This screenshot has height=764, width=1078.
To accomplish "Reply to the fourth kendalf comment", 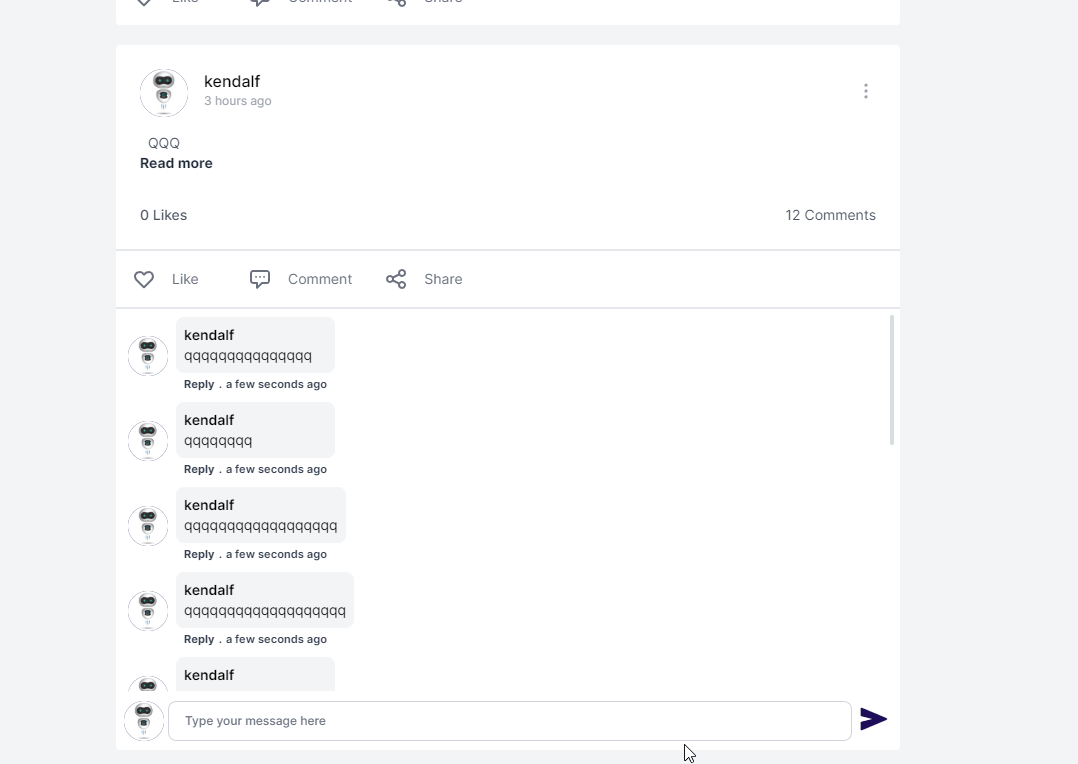I will [x=198, y=639].
